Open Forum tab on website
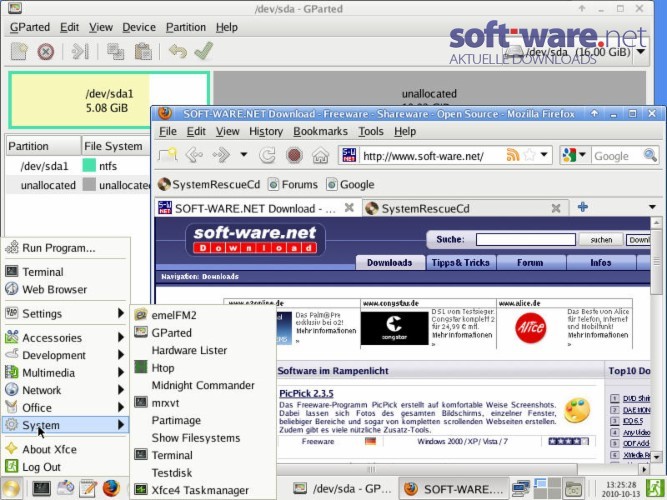667x500 pixels. [530, 263]
